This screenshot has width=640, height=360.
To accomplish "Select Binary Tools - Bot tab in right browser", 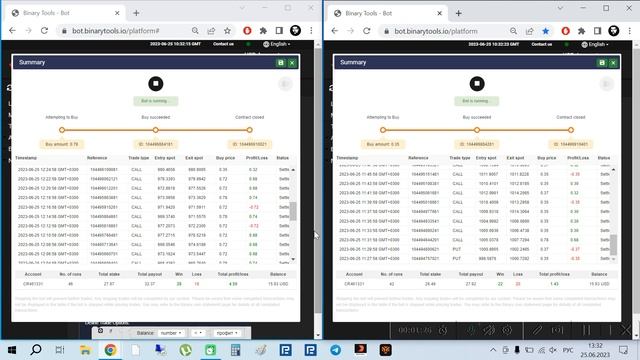I will (x=388, y=13).
